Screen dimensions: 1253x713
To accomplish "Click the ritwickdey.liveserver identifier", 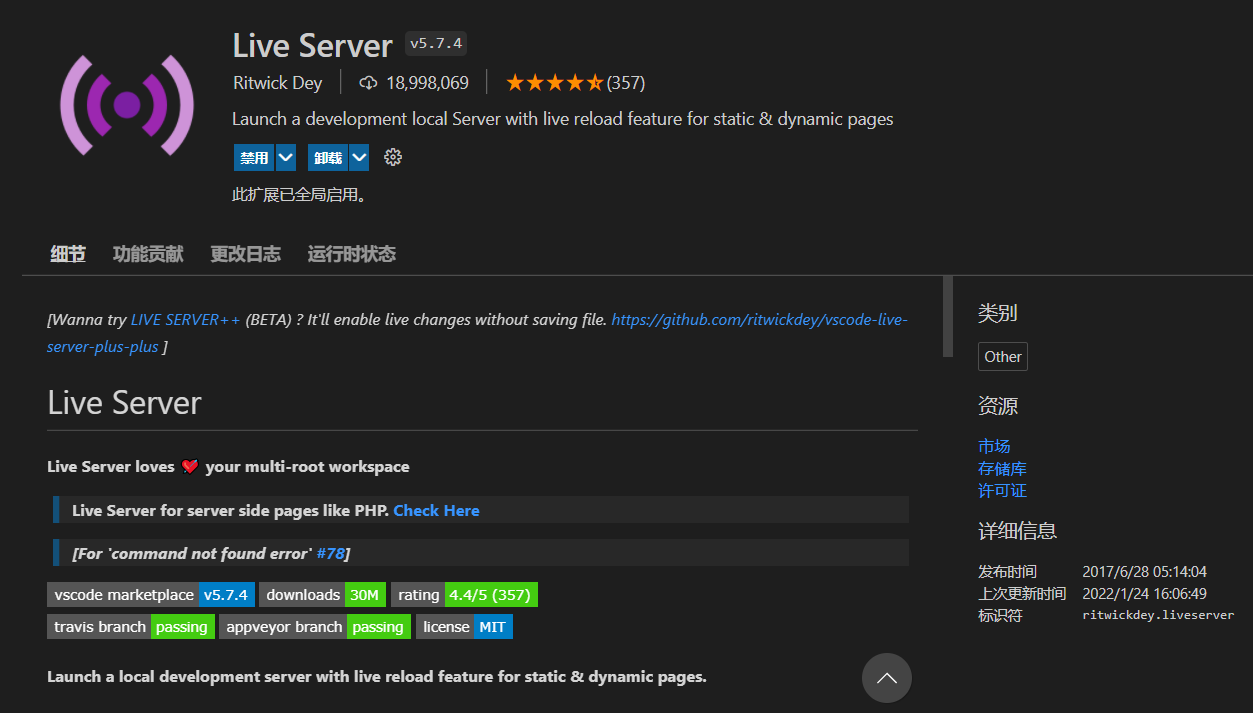I will tap(1158, 615).
